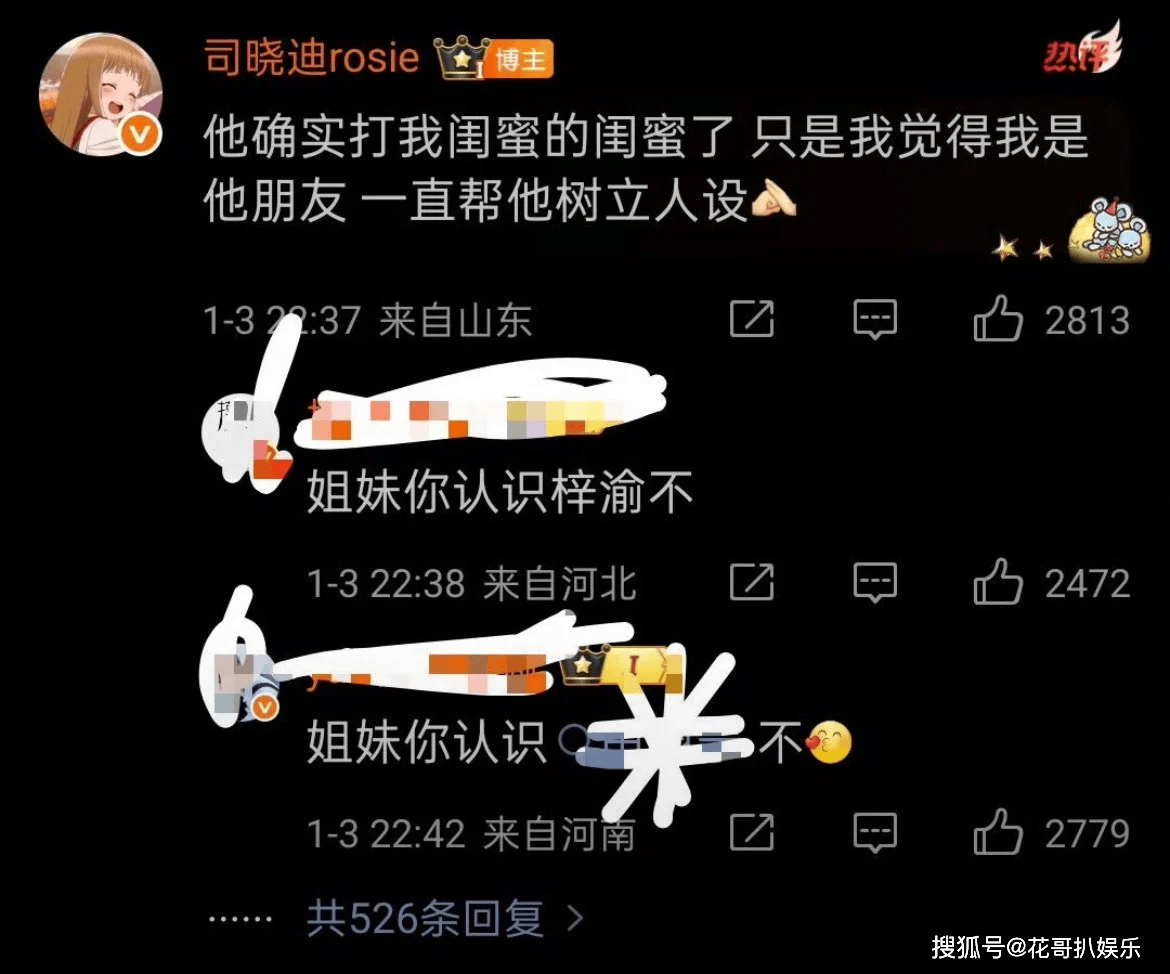Repost the reply from 来自河北
Image resolution: width=1170 pixels, height=974 pixels.
(x=751, y=582)
